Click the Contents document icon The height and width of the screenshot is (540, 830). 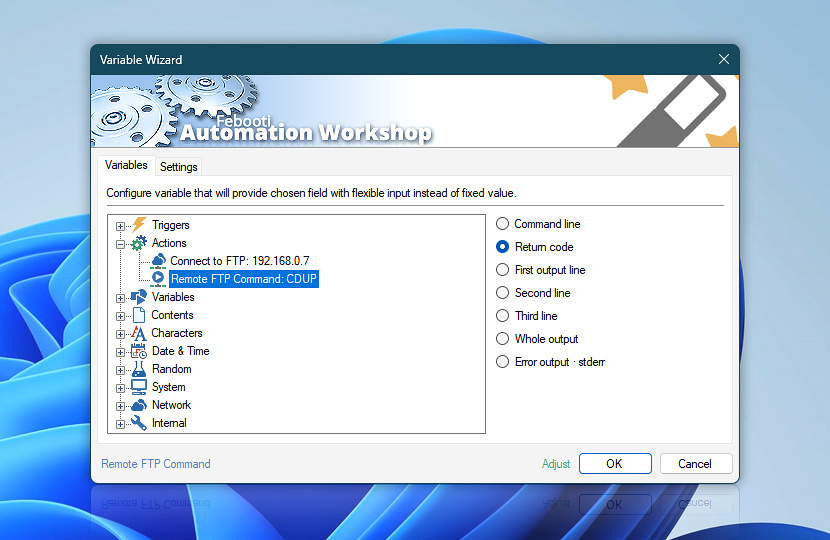click(x=139, y=315)
